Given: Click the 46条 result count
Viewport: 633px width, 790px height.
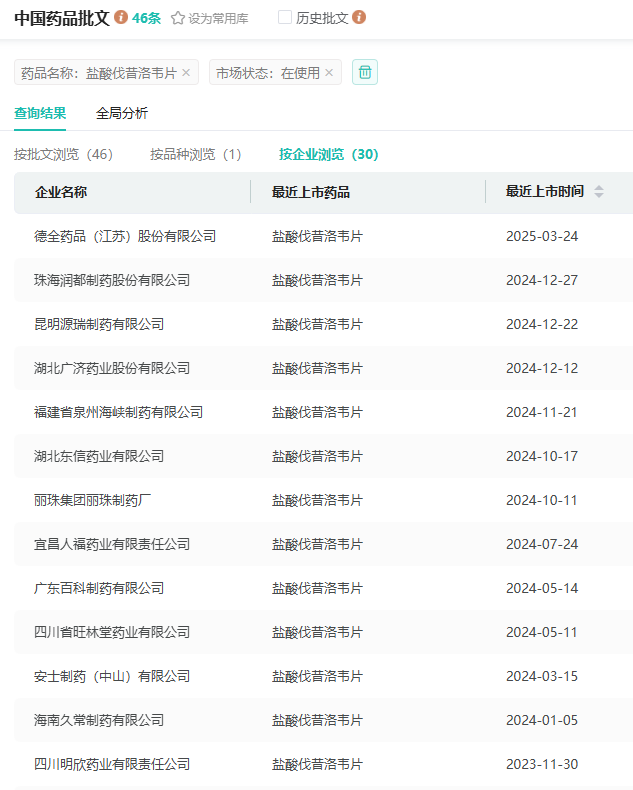Looking at the screenshot, I should coord(146,18).
